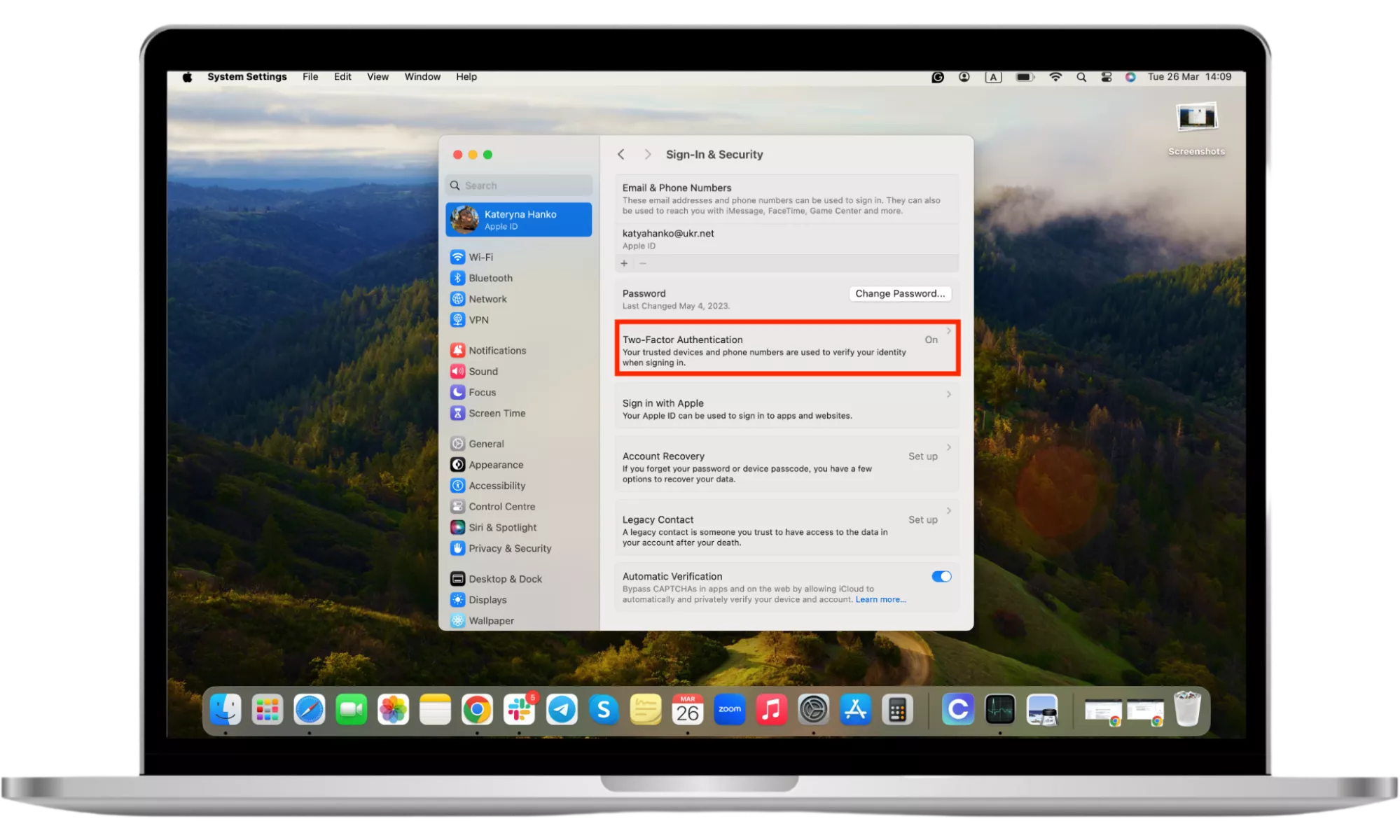Open the View menu

click(x=377, y=77)
